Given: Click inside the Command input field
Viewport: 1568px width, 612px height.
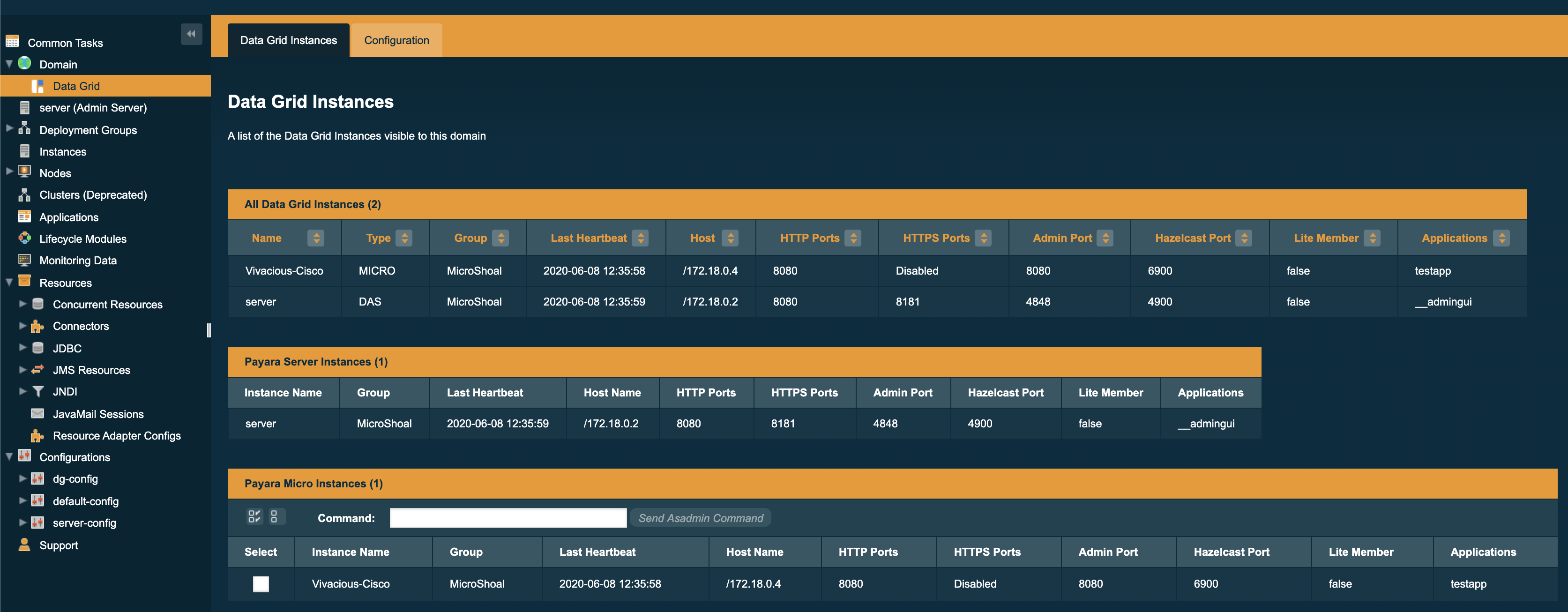Looking at the screenshot, I should (508, 517).
